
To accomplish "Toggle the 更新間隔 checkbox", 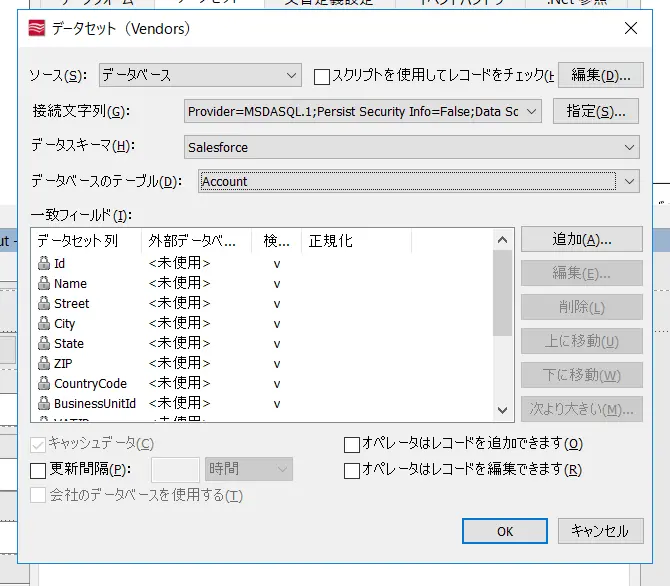I will [38, 471].
